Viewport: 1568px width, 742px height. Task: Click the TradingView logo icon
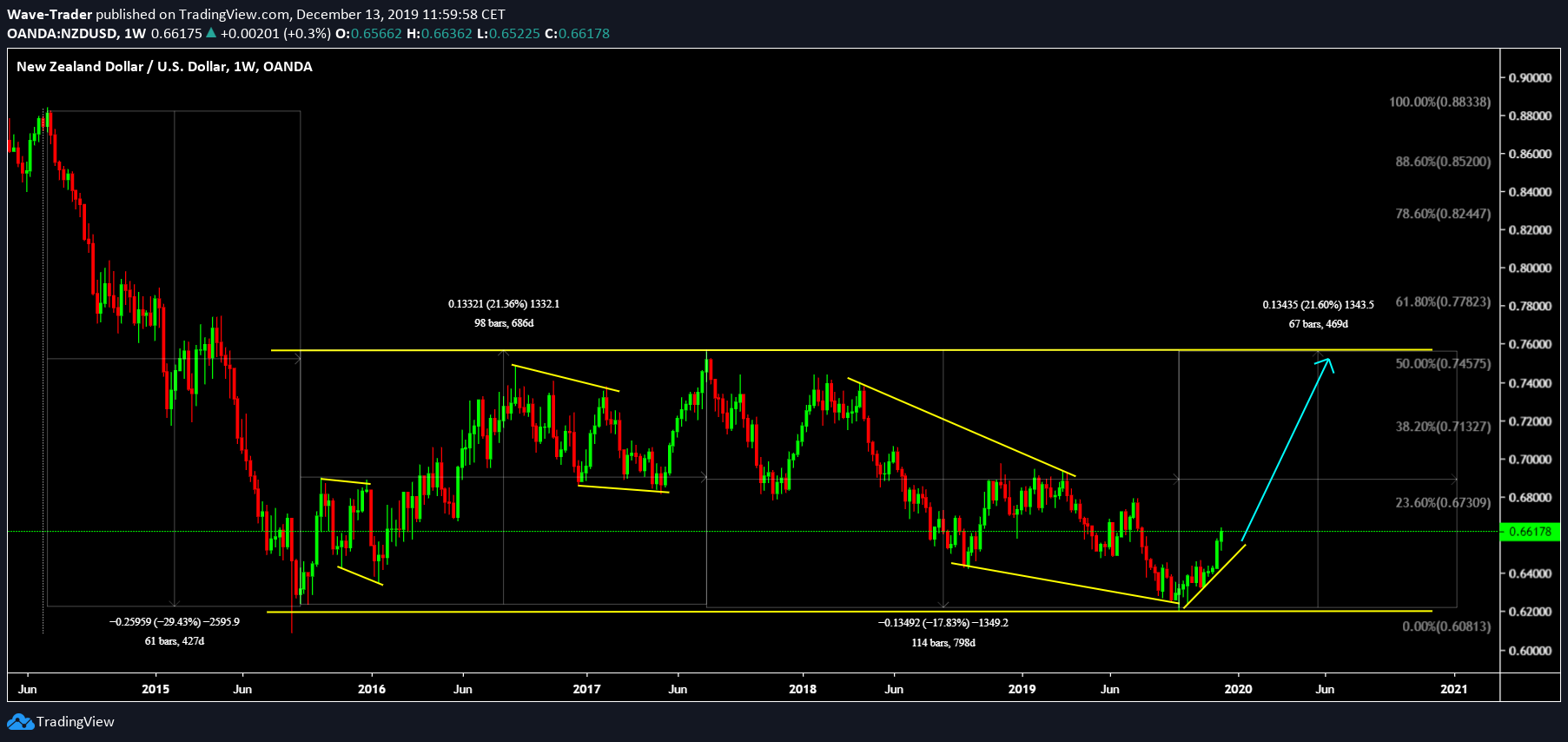pyautogui.click(x=20, y=722)
